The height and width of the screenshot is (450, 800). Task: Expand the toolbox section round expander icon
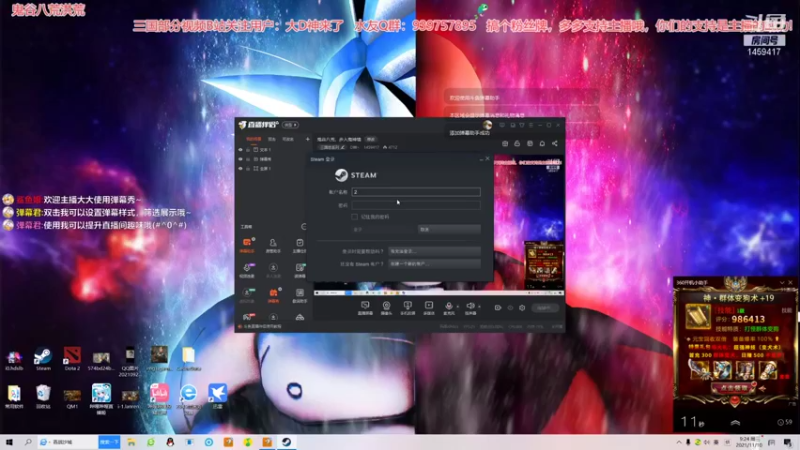(304, 227)
